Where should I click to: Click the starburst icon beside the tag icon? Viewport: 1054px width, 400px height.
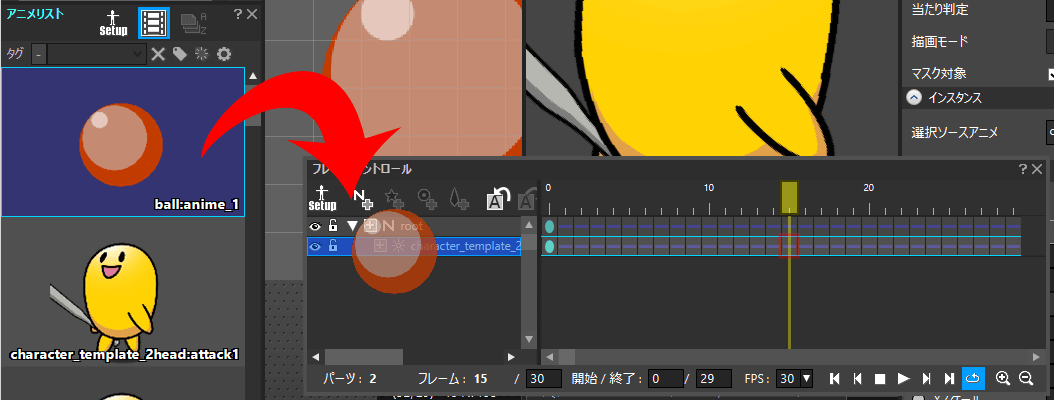201,54
